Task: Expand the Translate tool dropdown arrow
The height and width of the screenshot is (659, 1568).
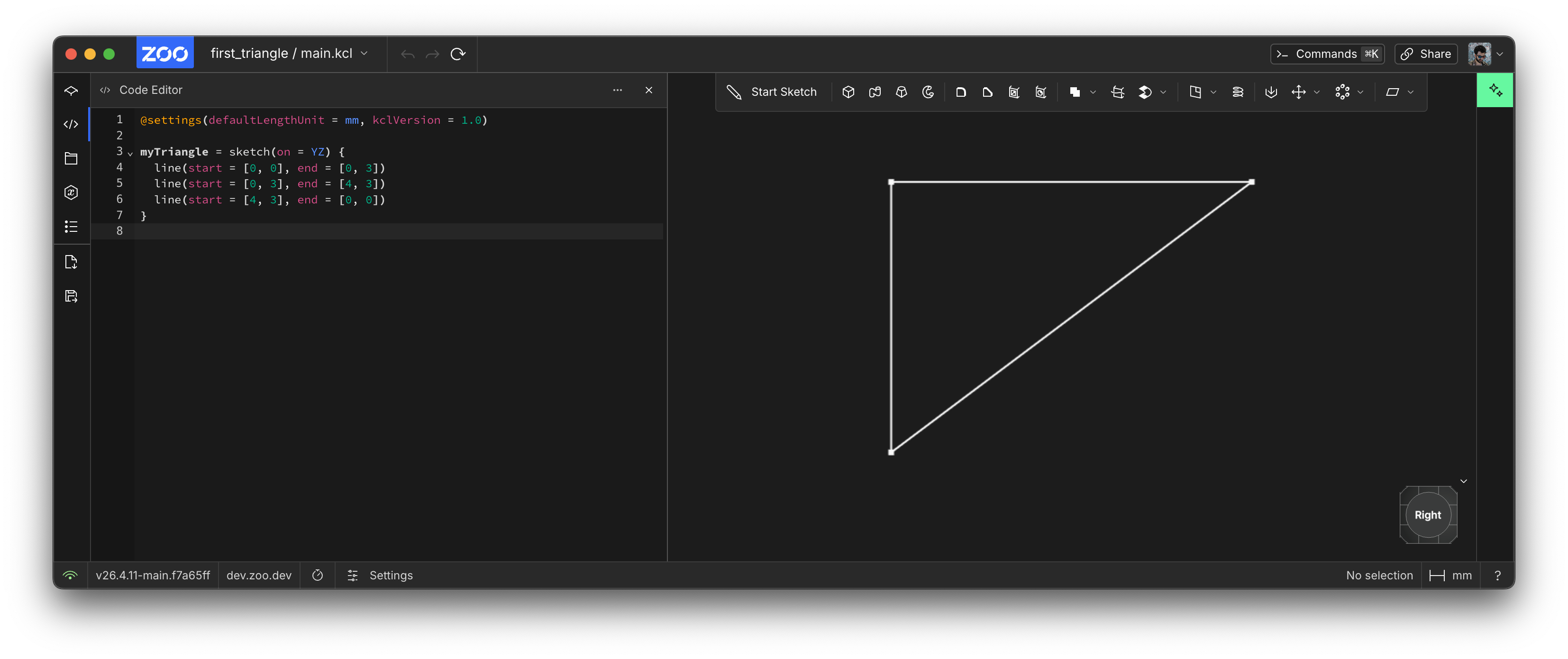Action: (x=1317, y=92)
